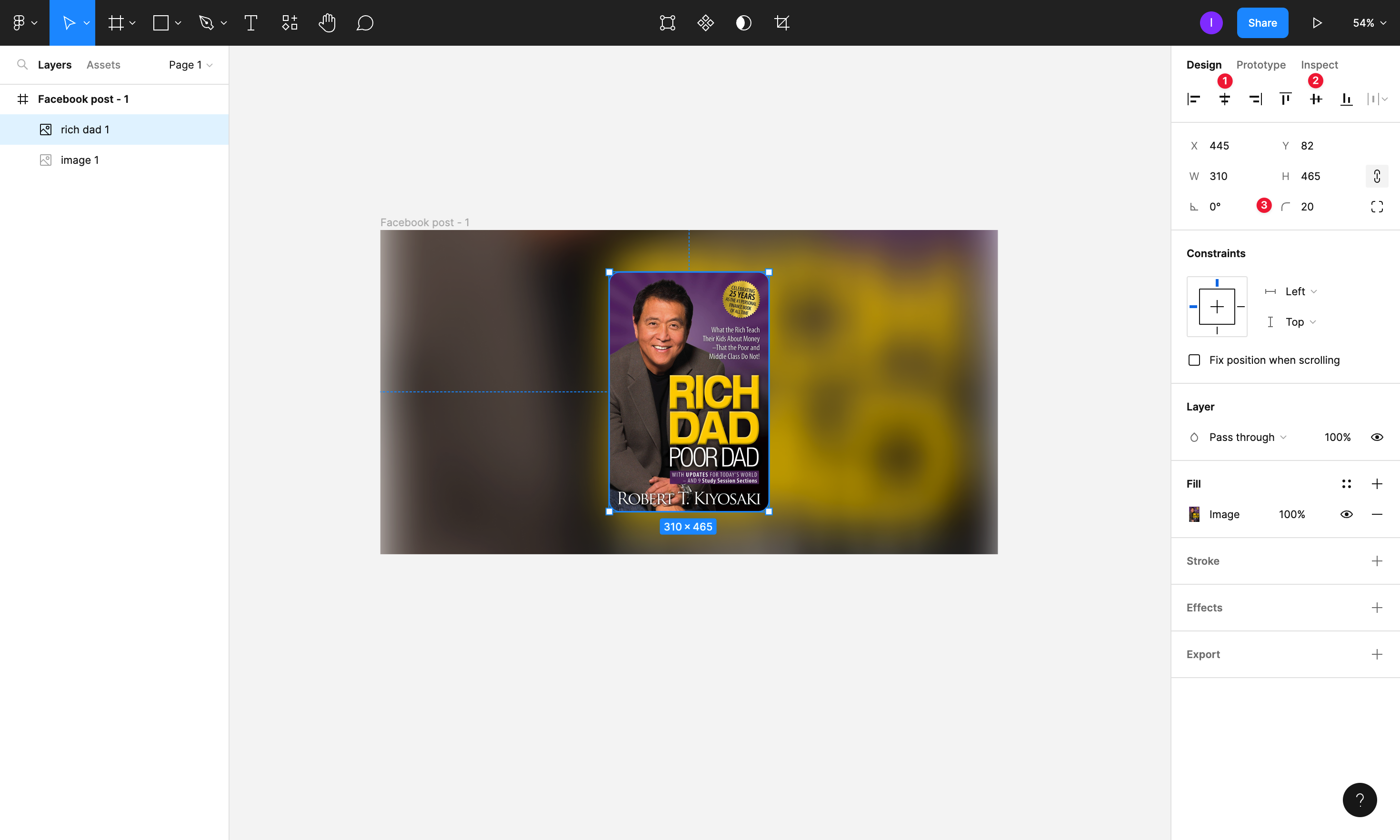Open vertical constraint Top dropdown
Image resolution: width=1400 pixels, height=840 pixels.
(1301, 322)
